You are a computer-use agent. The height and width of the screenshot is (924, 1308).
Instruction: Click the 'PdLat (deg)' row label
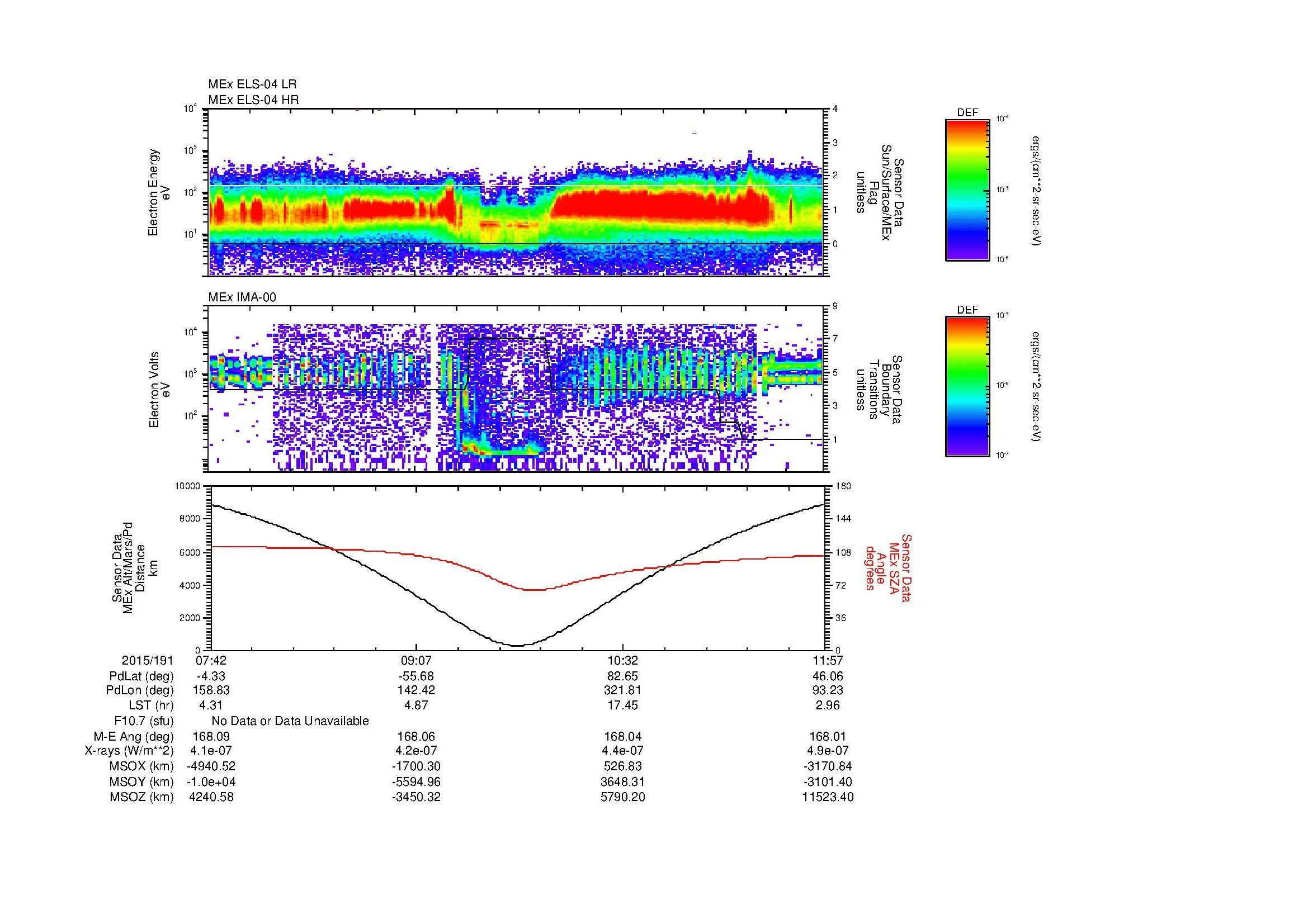pyautogui.click(x=141, y=676)
